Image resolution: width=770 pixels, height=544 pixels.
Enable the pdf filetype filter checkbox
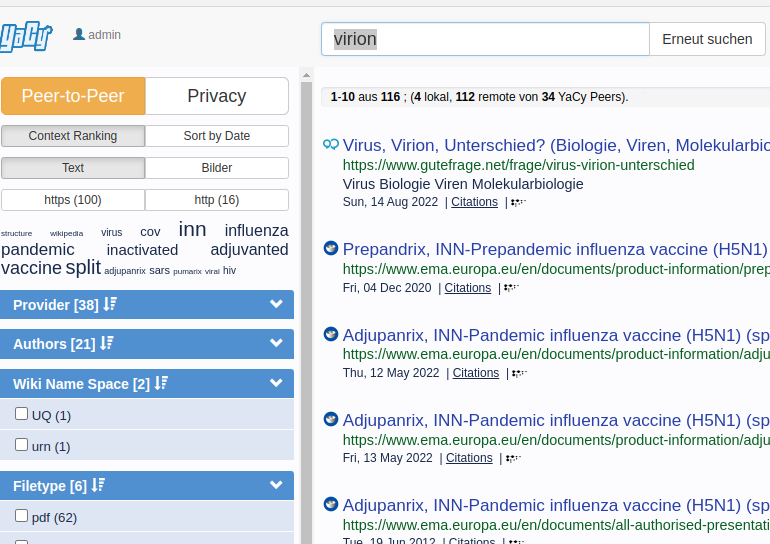(x=21, y=516)
